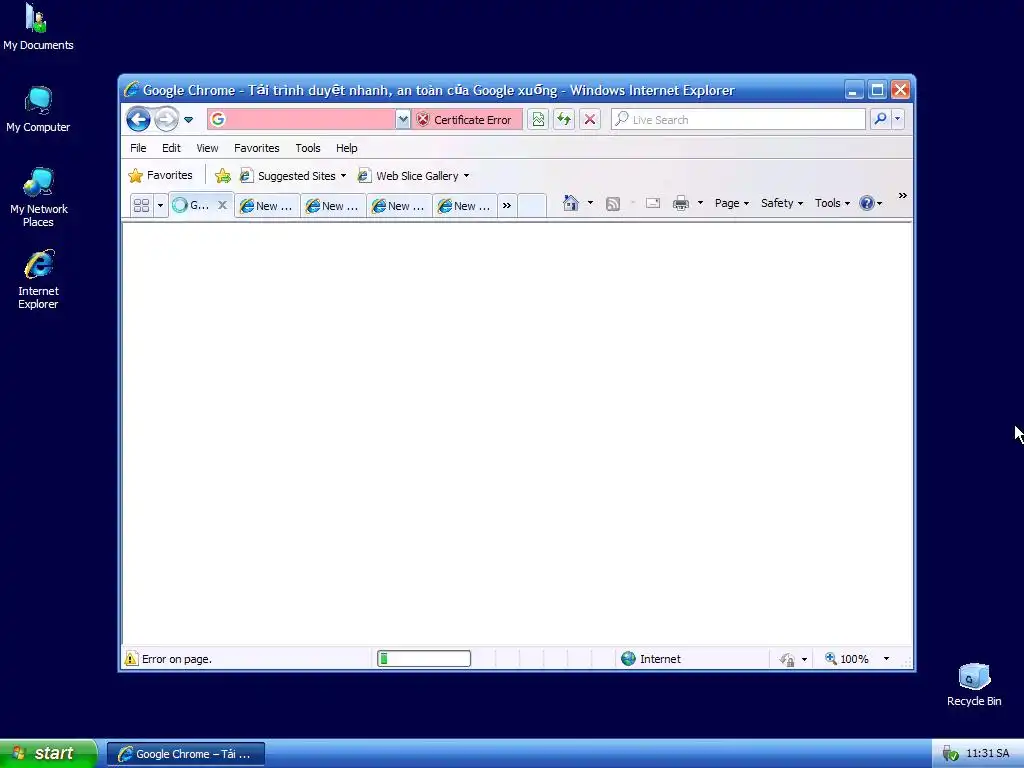This screenshot has width=1024, height=768.
Task: Open the File menu
Action: (138, 148)
